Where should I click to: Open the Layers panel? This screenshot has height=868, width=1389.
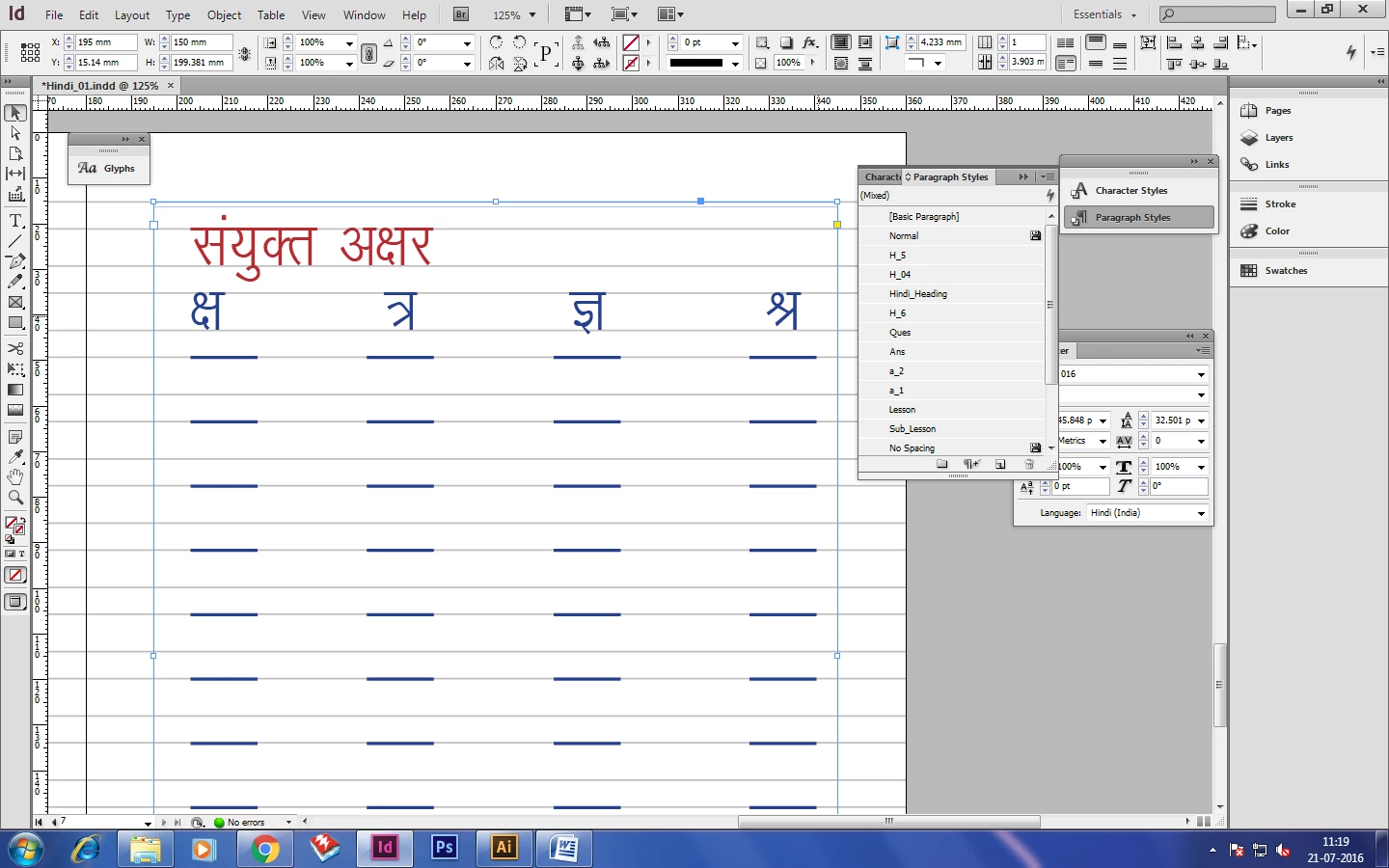click(1278, 138)
